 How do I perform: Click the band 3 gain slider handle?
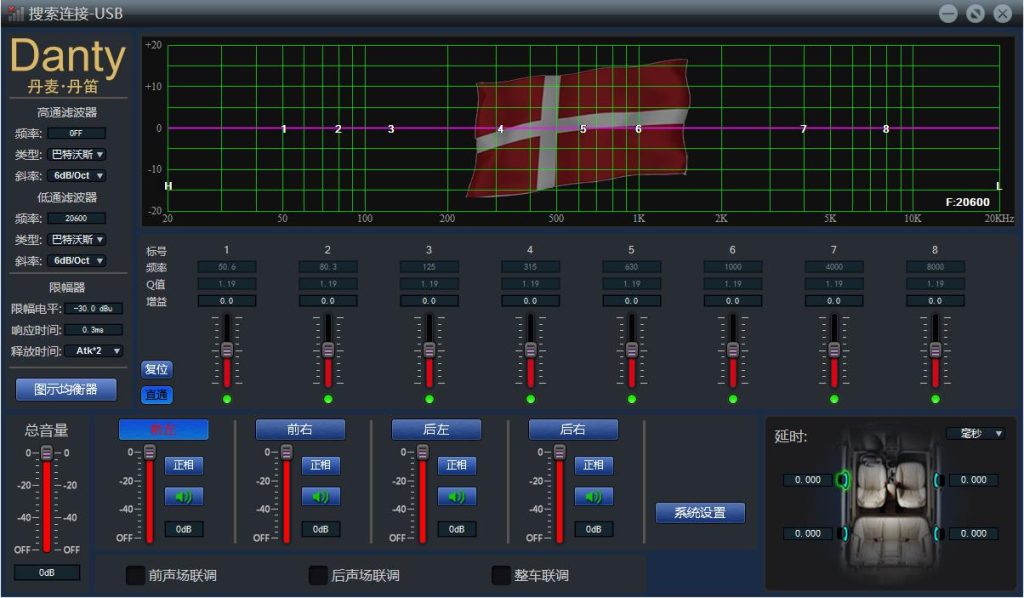429,350
